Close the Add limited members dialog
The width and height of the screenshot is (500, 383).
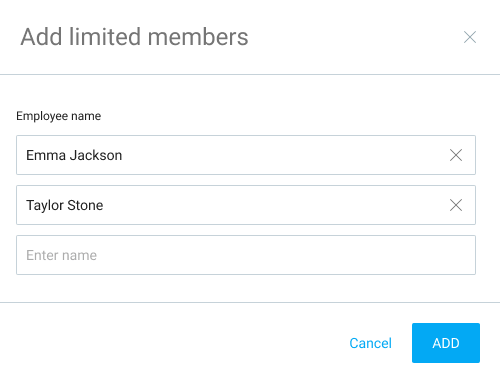[x=470, y=37]
